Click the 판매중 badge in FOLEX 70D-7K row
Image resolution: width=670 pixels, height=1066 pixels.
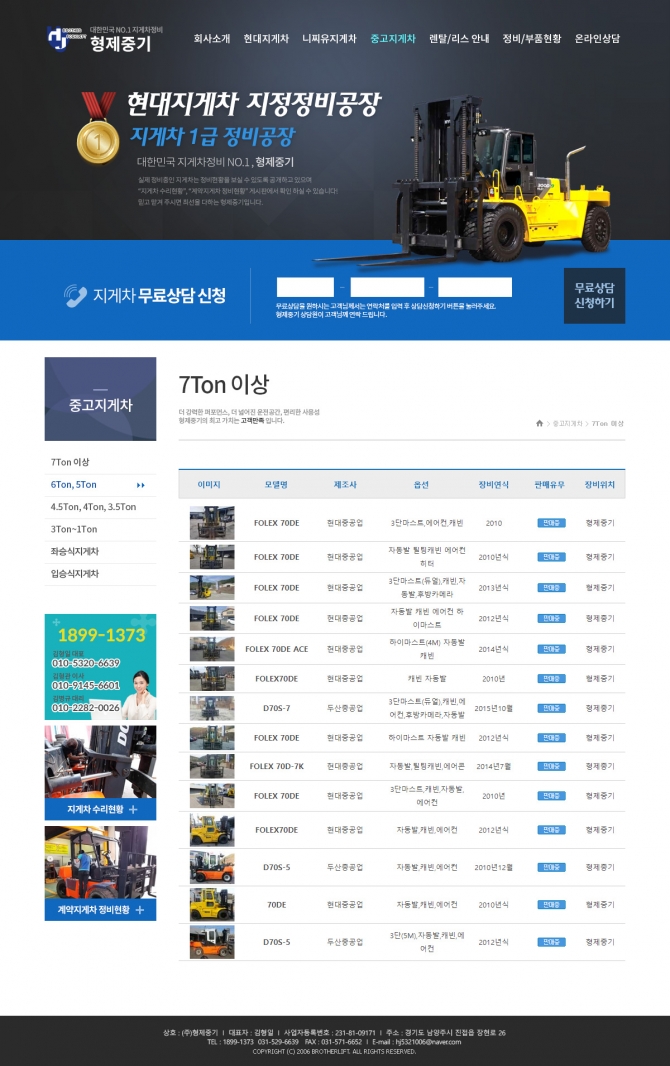(551, 766)
